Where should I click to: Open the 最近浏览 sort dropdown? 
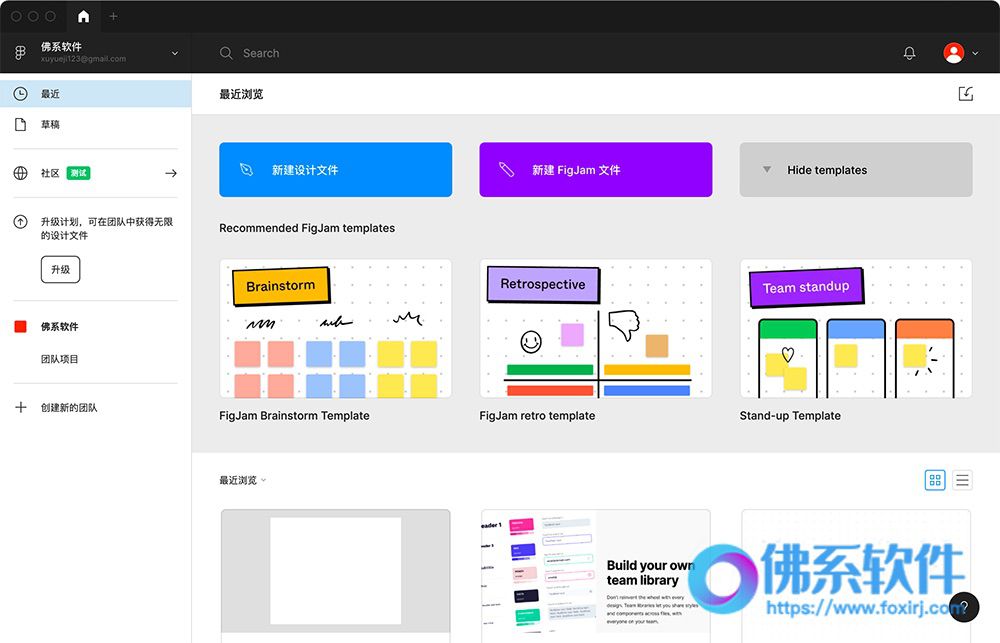243,480
